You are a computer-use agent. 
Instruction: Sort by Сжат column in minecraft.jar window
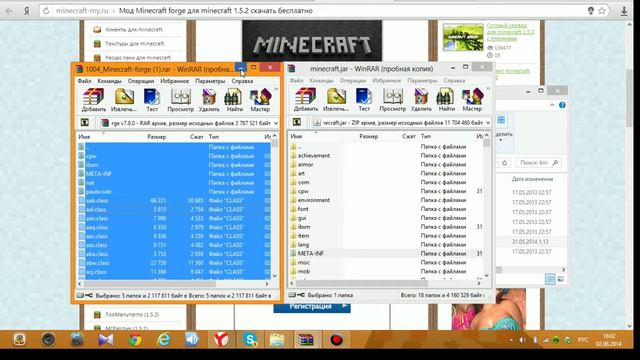(408, 136)
